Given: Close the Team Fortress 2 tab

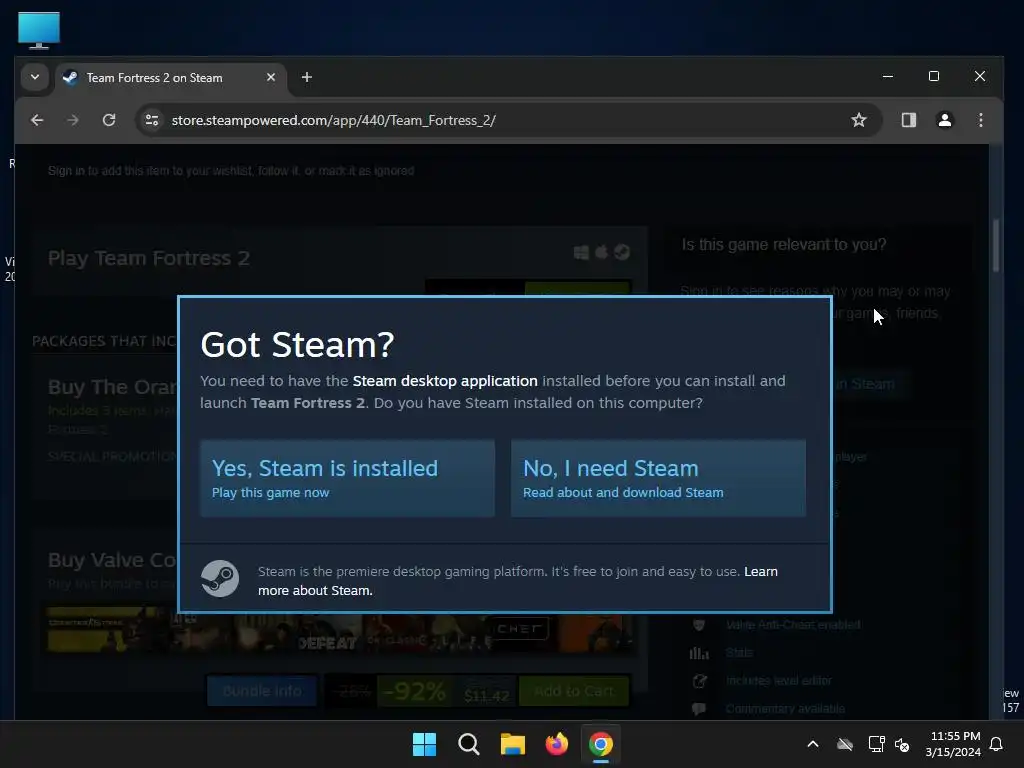Looking at the screenshot, I should (x=271, y=77).
